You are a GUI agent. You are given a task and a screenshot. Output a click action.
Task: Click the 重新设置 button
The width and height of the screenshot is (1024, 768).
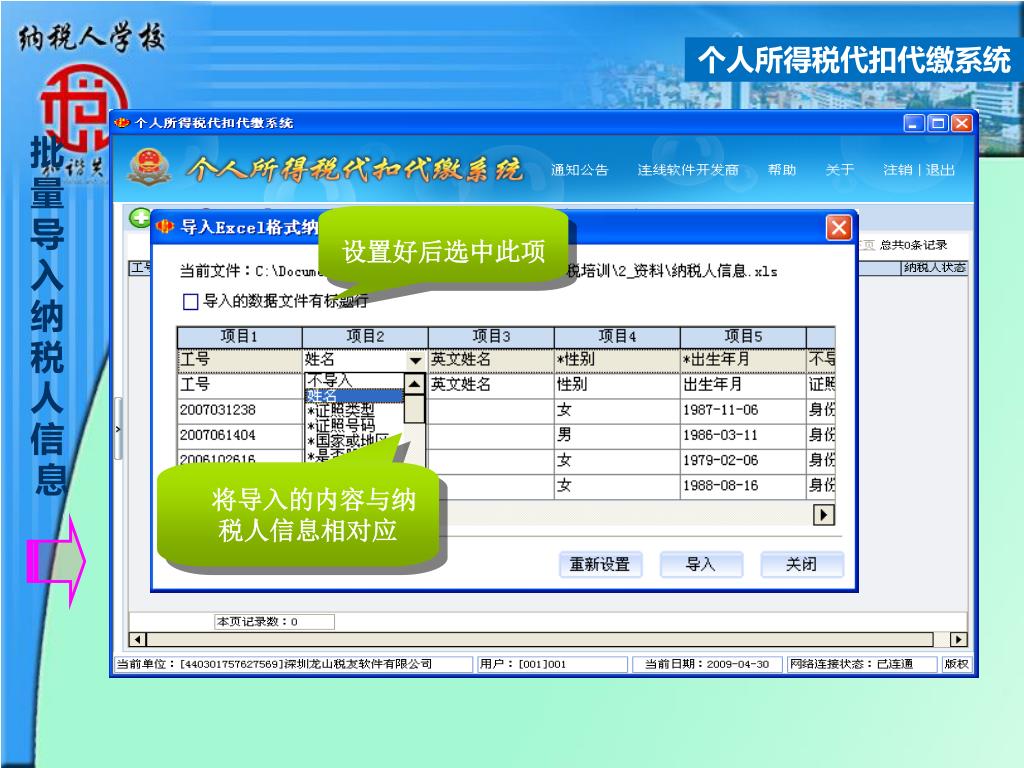click(x=600, y=564)
